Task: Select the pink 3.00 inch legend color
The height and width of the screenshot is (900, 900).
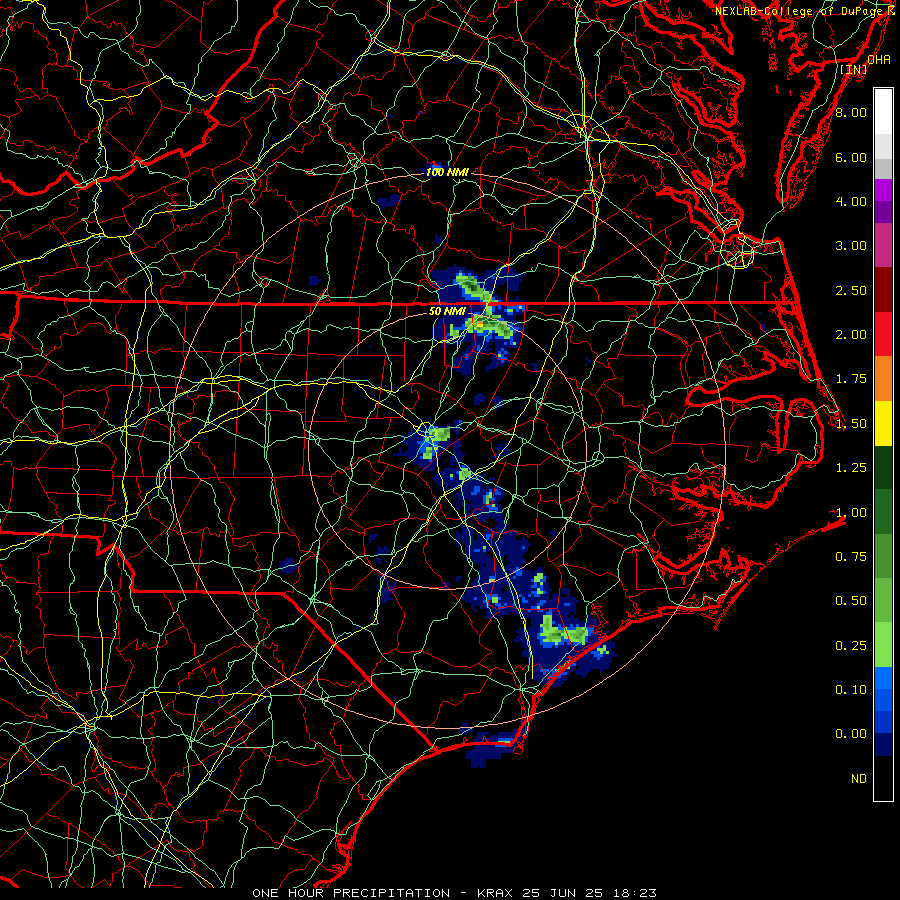Action: [x=883, y=245]
